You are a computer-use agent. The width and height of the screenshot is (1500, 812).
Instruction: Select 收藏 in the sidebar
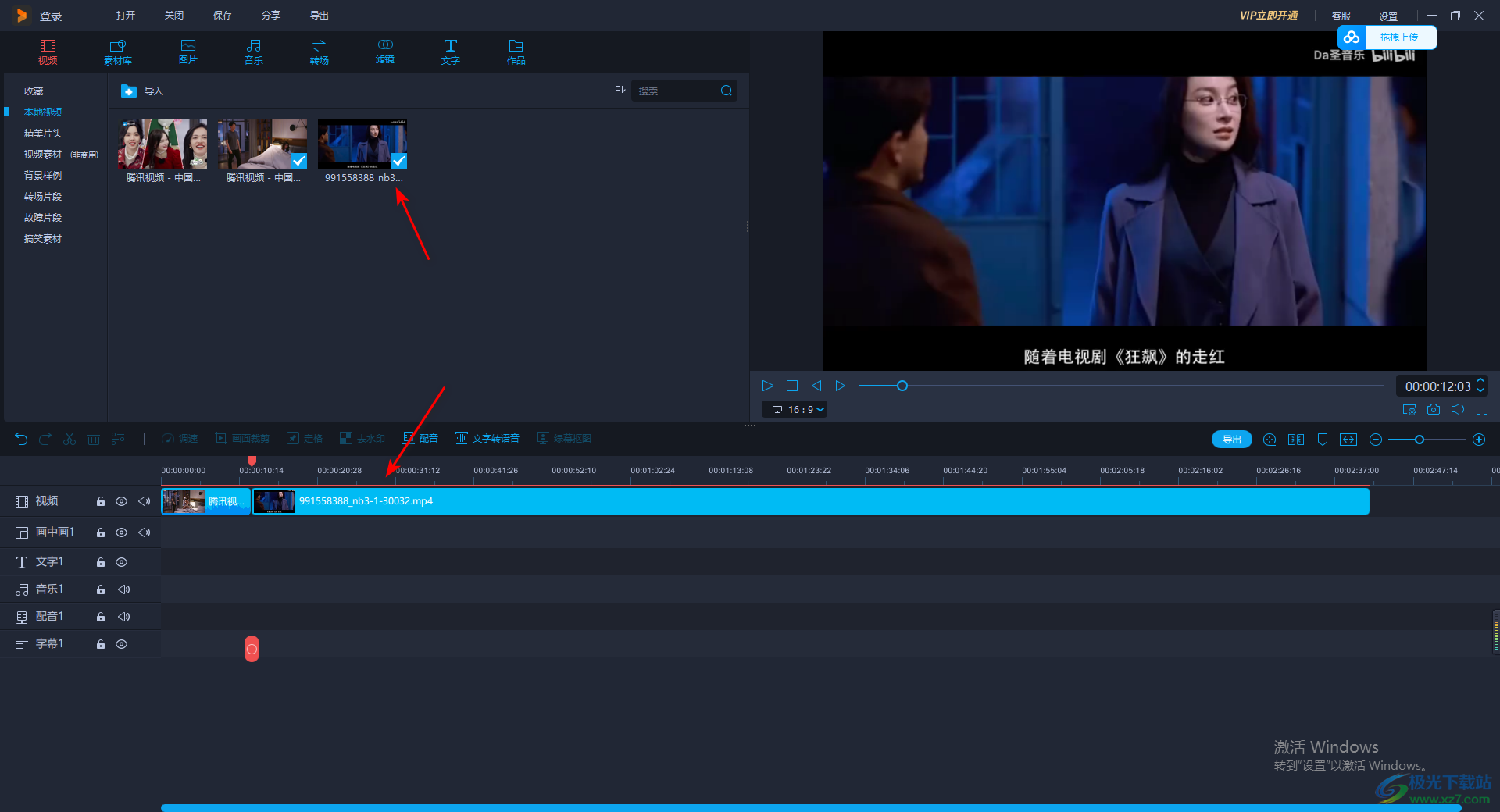[34, 91]
